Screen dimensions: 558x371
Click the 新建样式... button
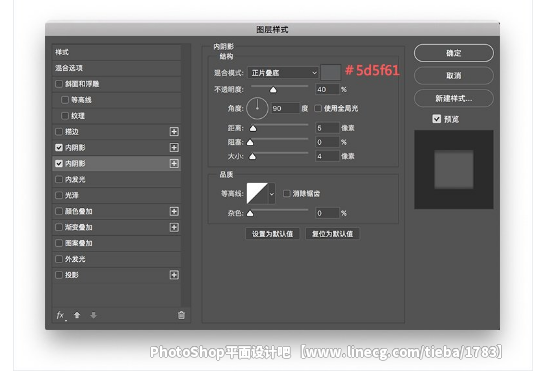pos(454,98)
